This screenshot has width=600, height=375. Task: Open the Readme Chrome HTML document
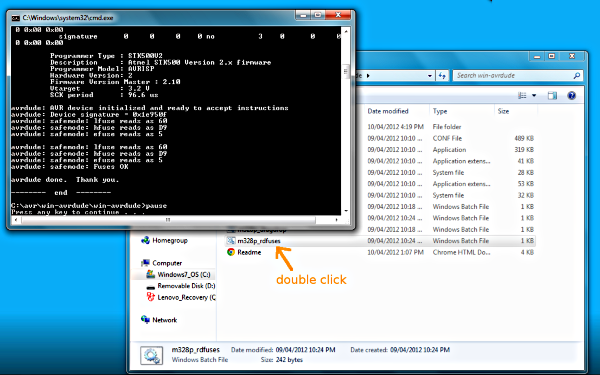249,252
